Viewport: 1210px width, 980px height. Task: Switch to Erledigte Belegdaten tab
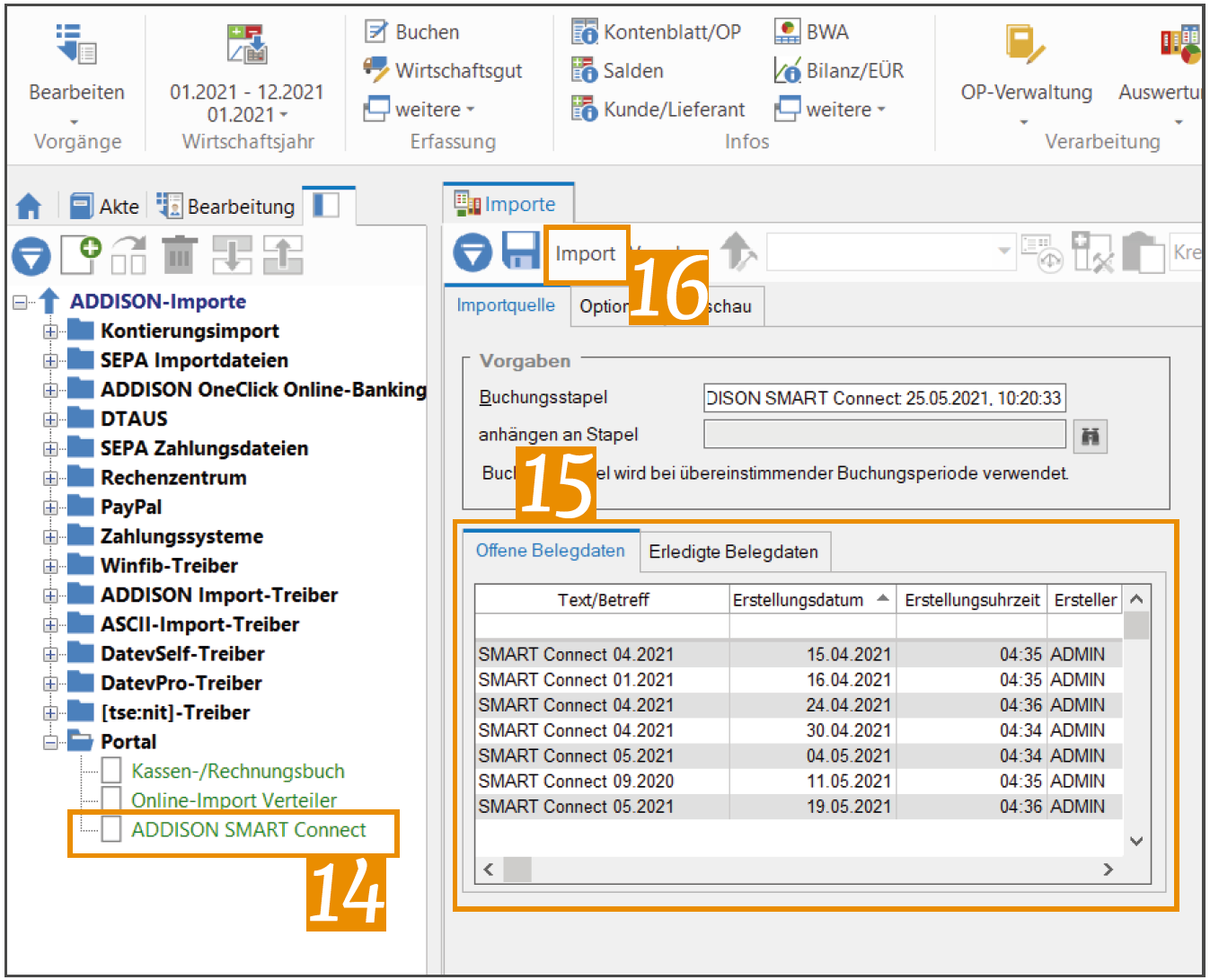click(x=733, y=552)
